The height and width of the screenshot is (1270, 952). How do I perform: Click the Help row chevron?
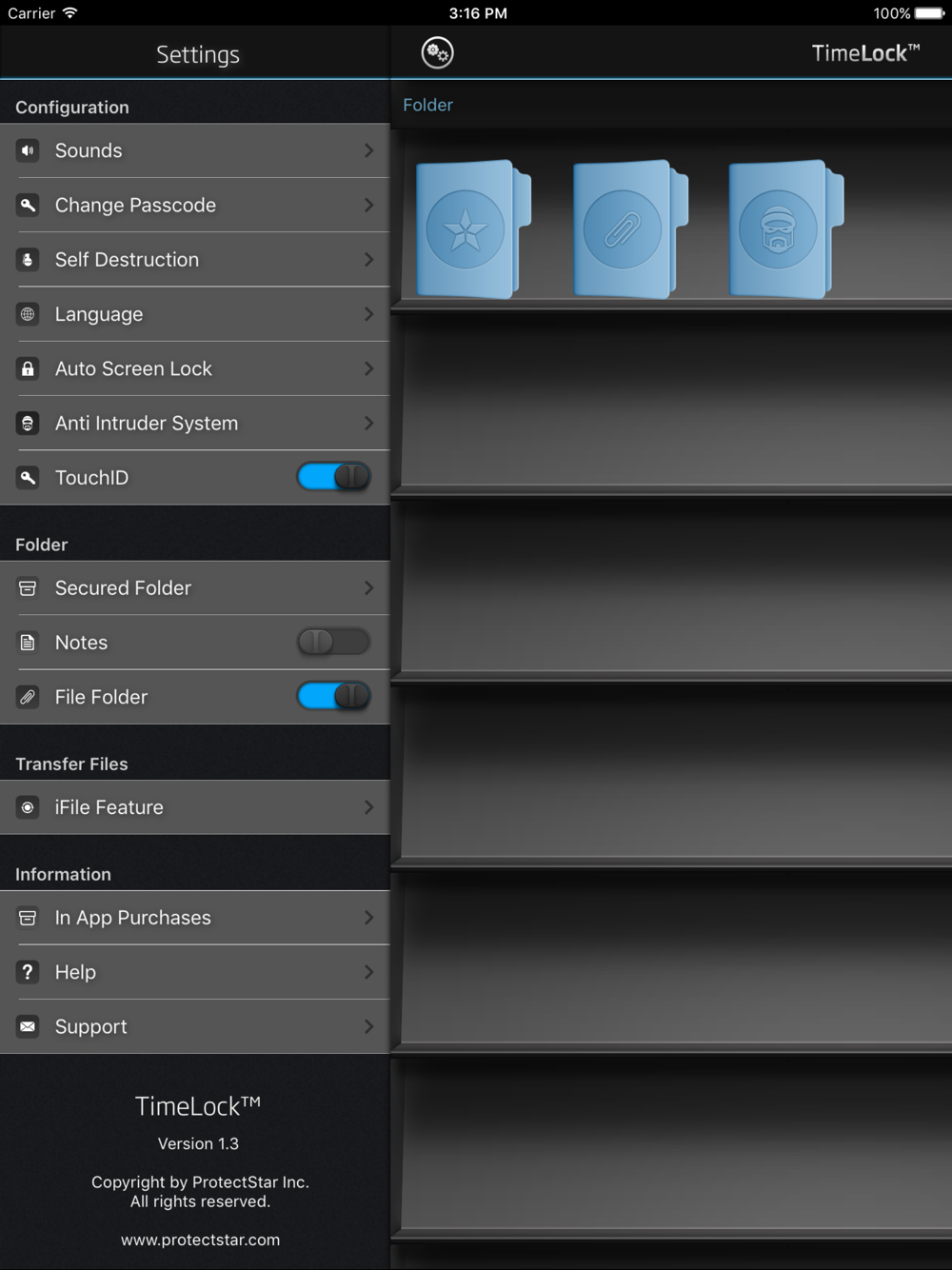click(x=368, y=972)
